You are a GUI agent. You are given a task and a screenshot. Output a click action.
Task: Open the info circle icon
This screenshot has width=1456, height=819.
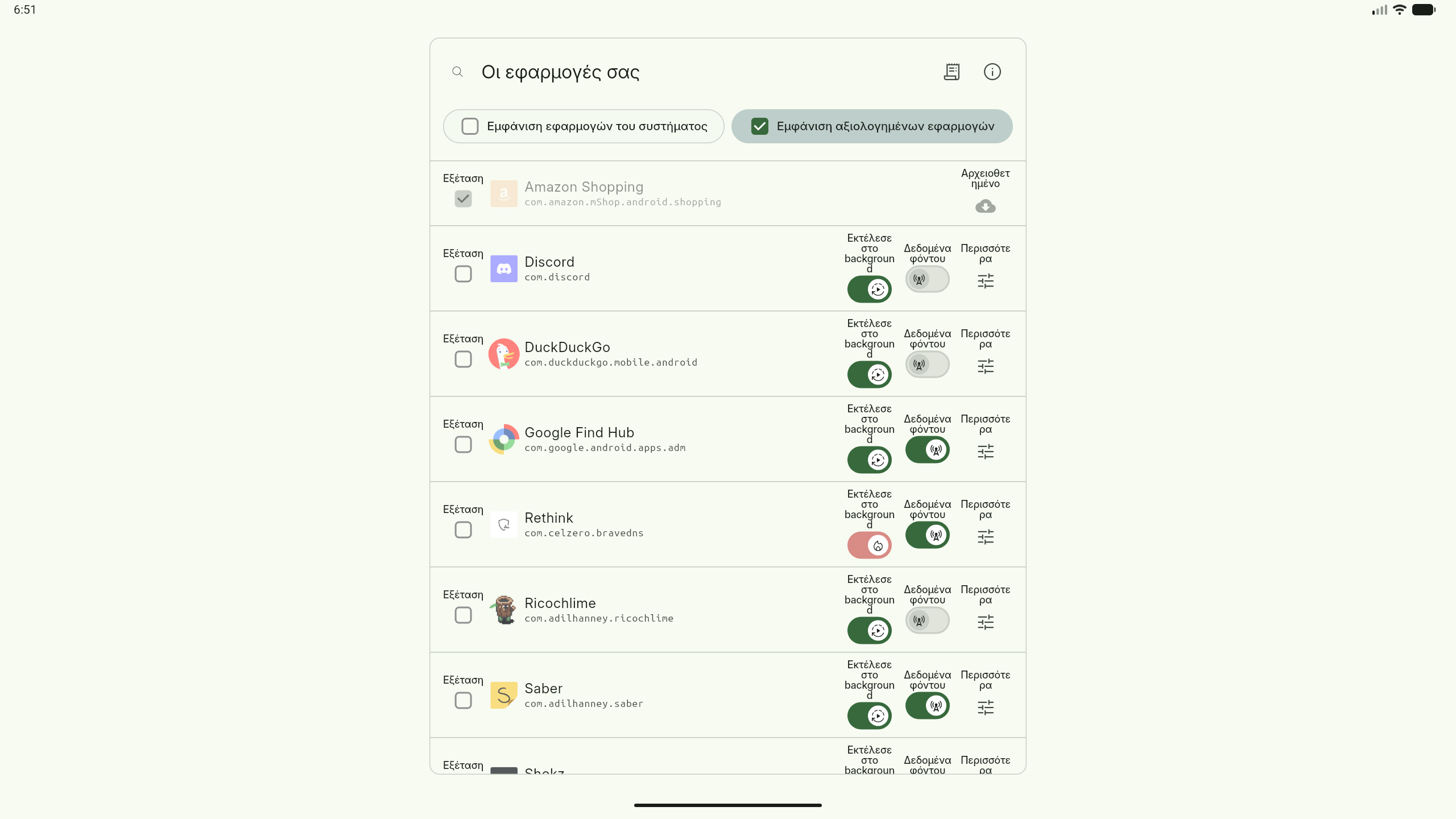click(x=992, y=72)
